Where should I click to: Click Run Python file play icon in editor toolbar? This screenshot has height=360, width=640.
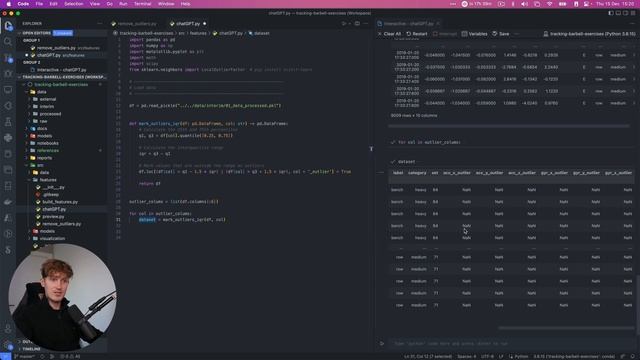coord(344,24)
